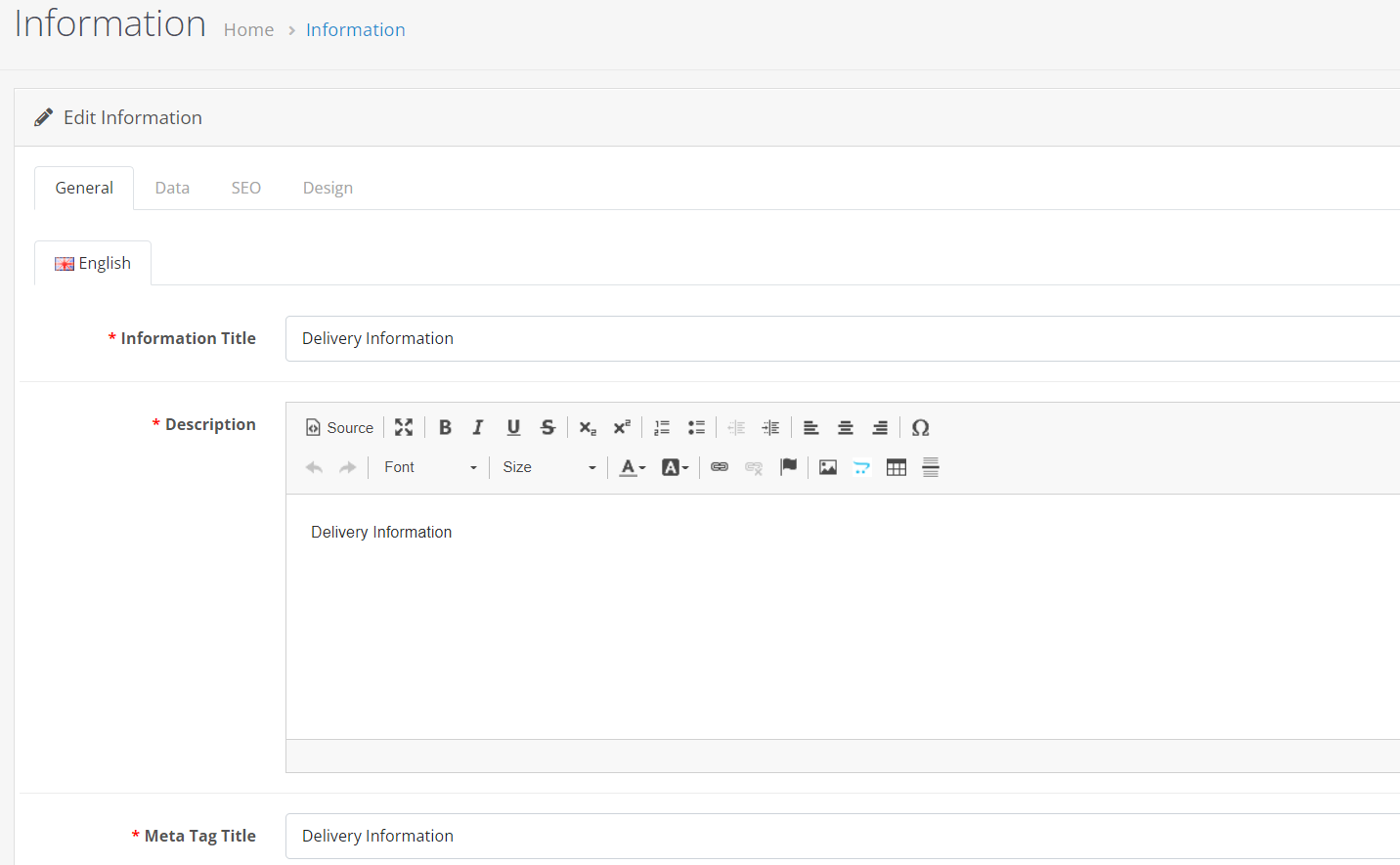The height and width of the screenshot is (865, 1400).
Task: Center align the text
Action: (x=846, y=428)
